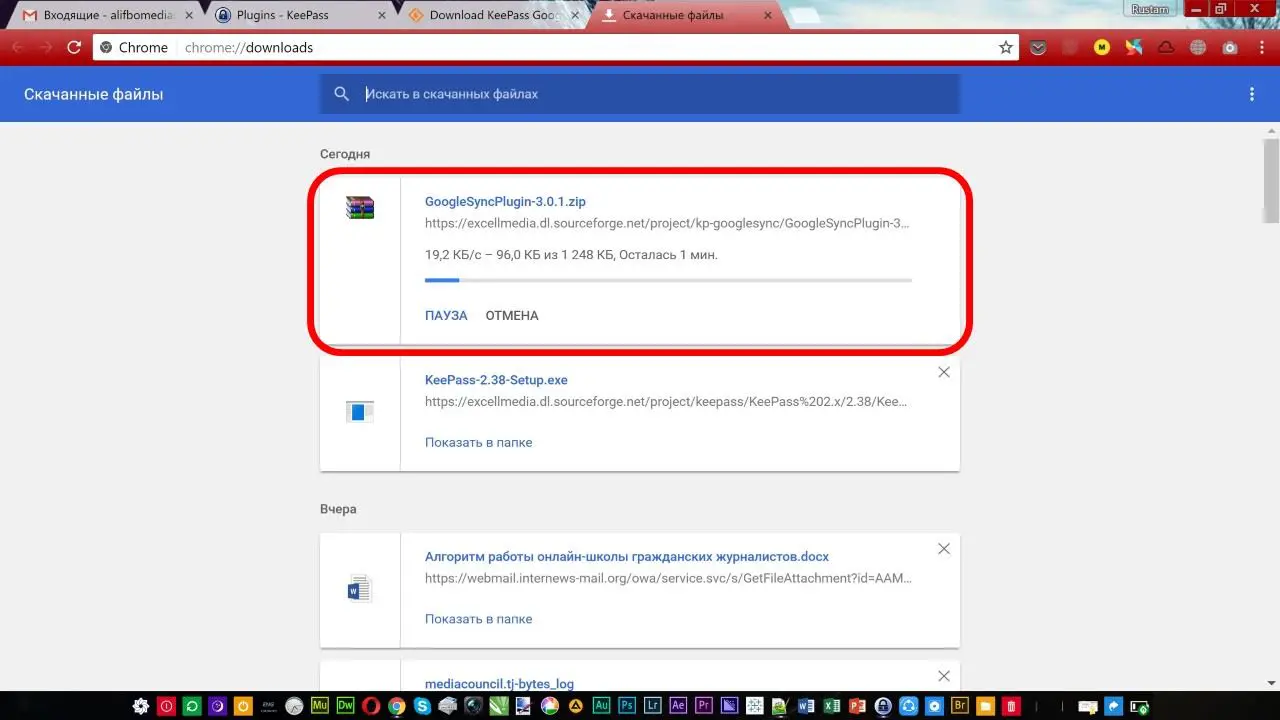The image size is (1280, 720).
Task: Open Adobe Muse from the taskbar
Action: pyautogui.click(x=320, y=706)
